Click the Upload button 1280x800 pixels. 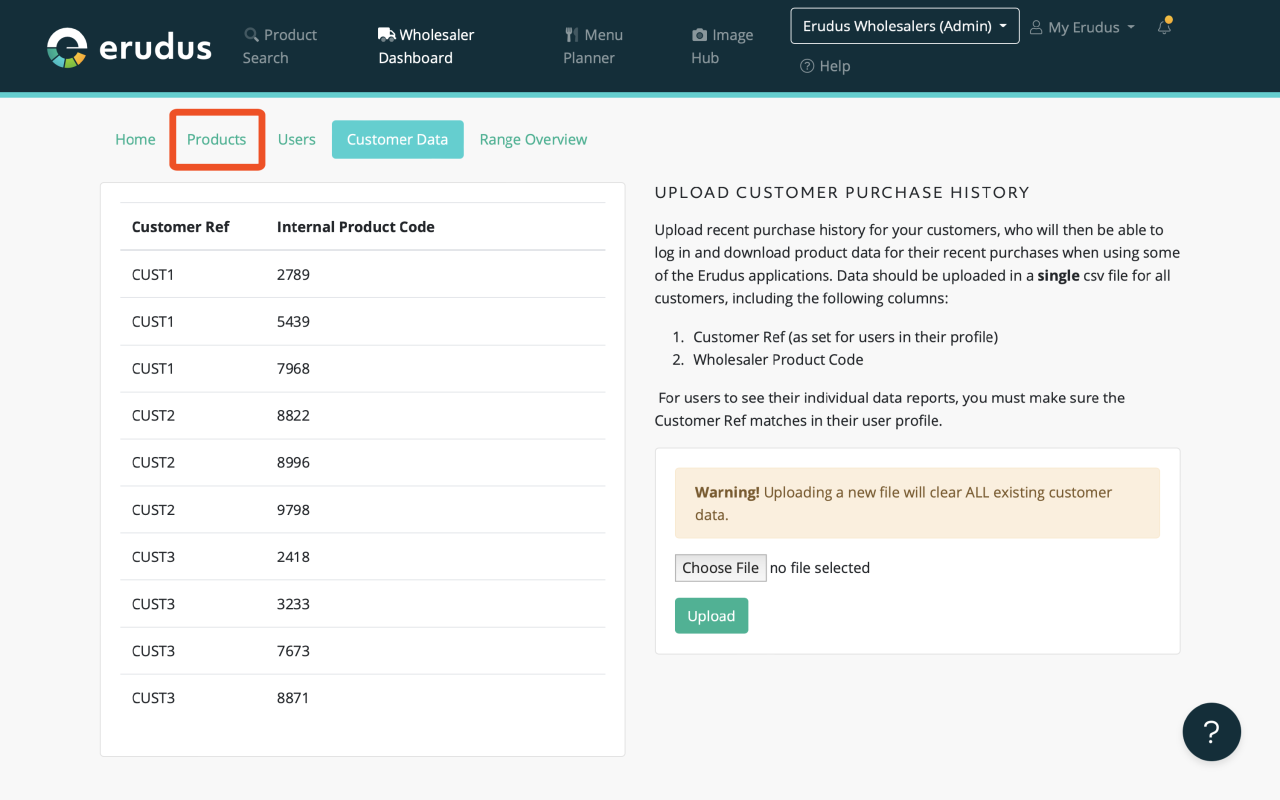point(711,615)
